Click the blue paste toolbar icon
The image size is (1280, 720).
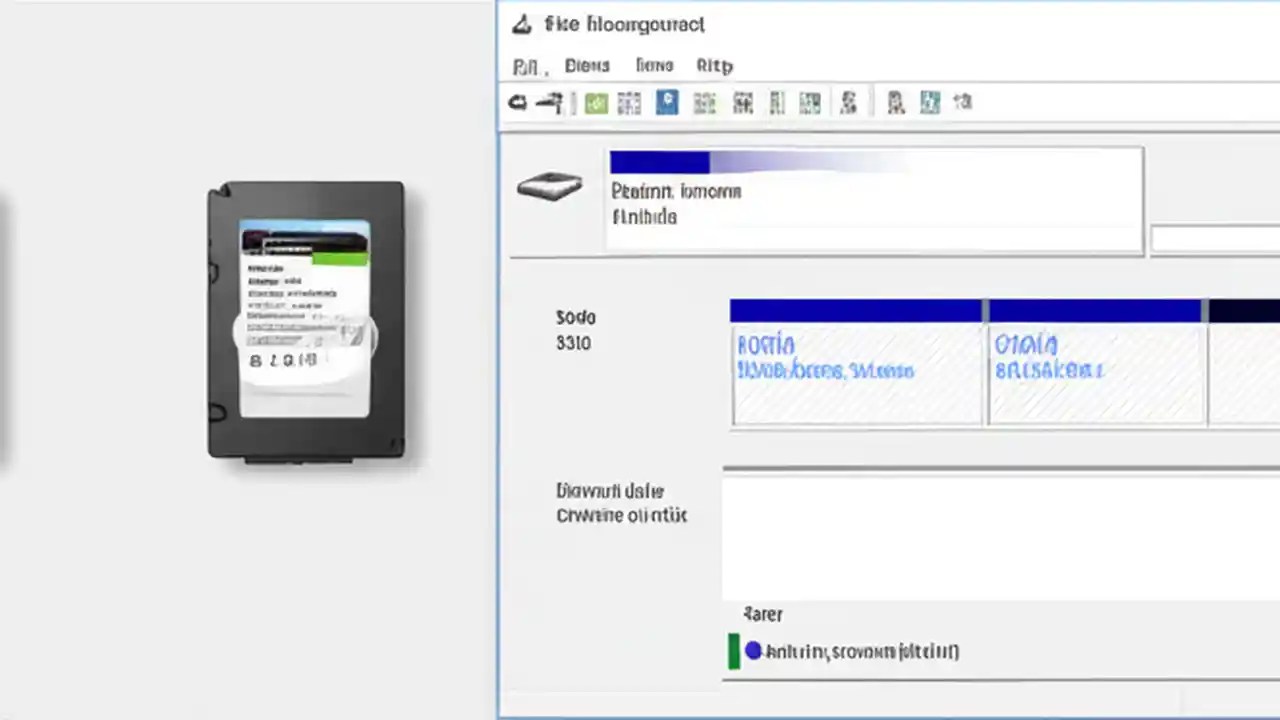[666, 102]
